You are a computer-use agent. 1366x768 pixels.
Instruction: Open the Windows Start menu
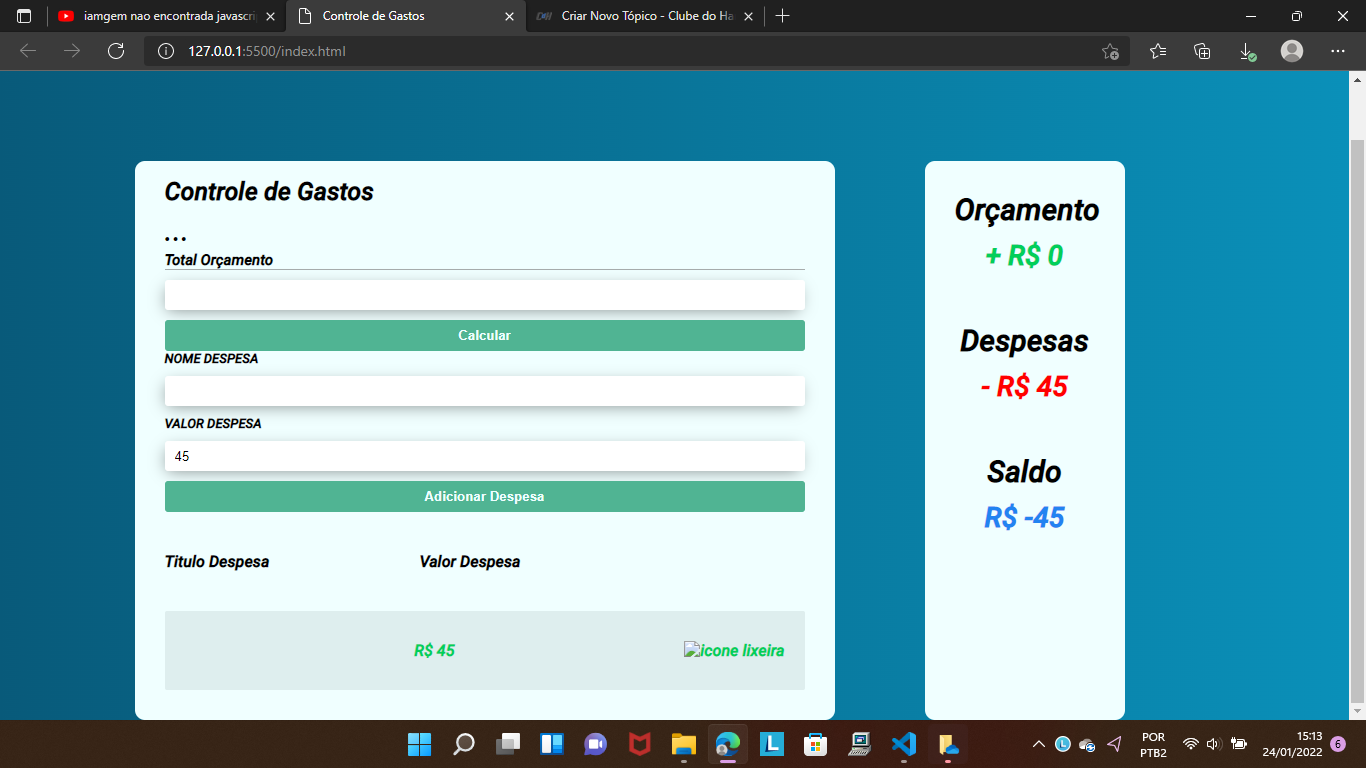click(420, 744)
